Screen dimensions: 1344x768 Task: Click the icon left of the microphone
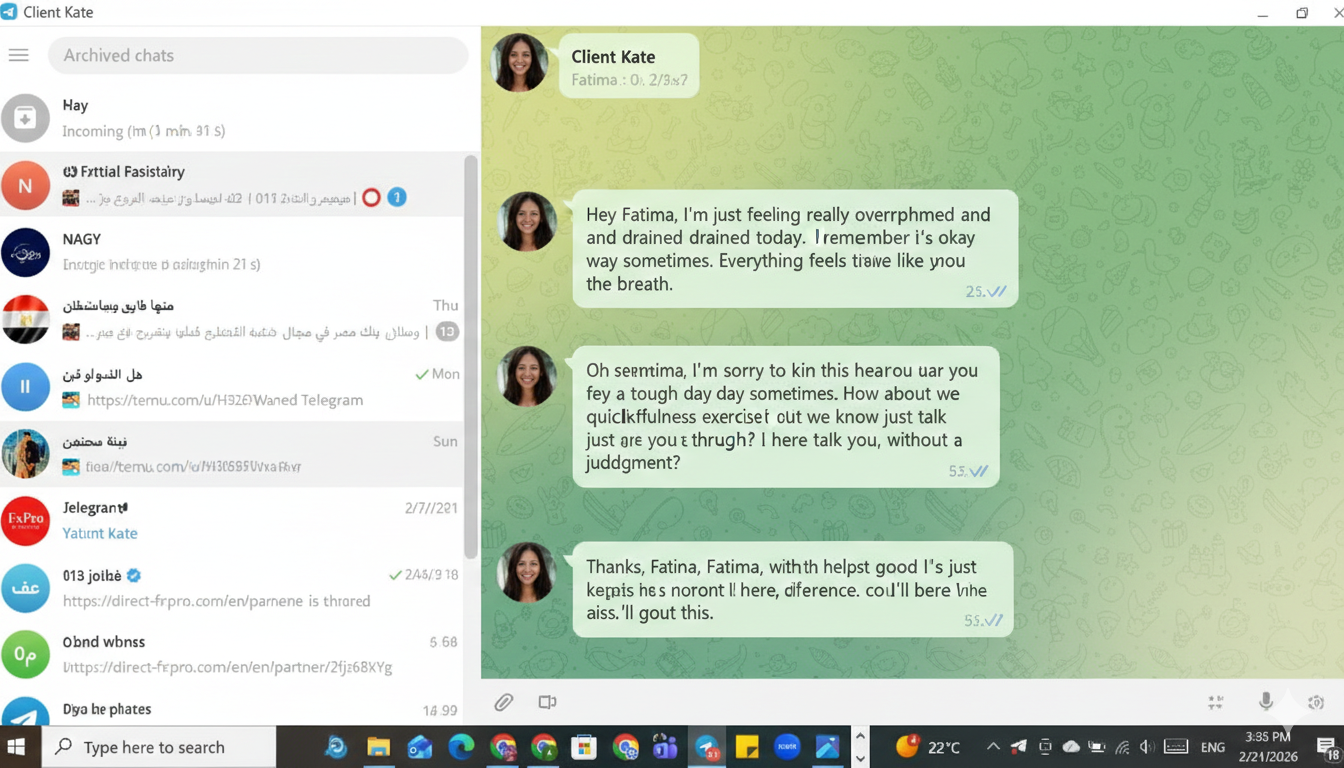pyautogui.click(x=1215, y=702)
